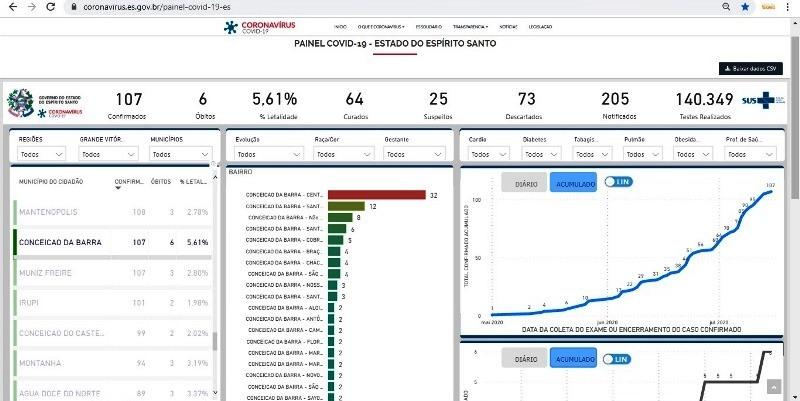
Task: Open the Obesidade filter dropdown
Action: click(693, 154)
